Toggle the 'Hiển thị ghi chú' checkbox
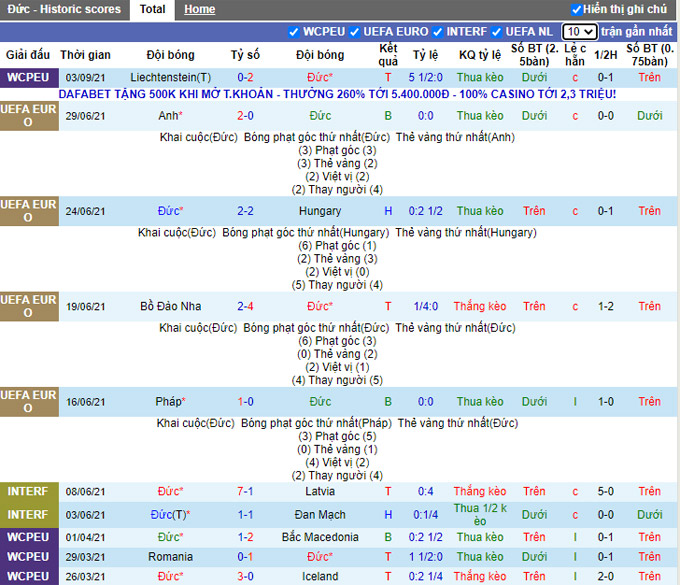The height and width of the screenshot is (585, 680). (575, 9)
